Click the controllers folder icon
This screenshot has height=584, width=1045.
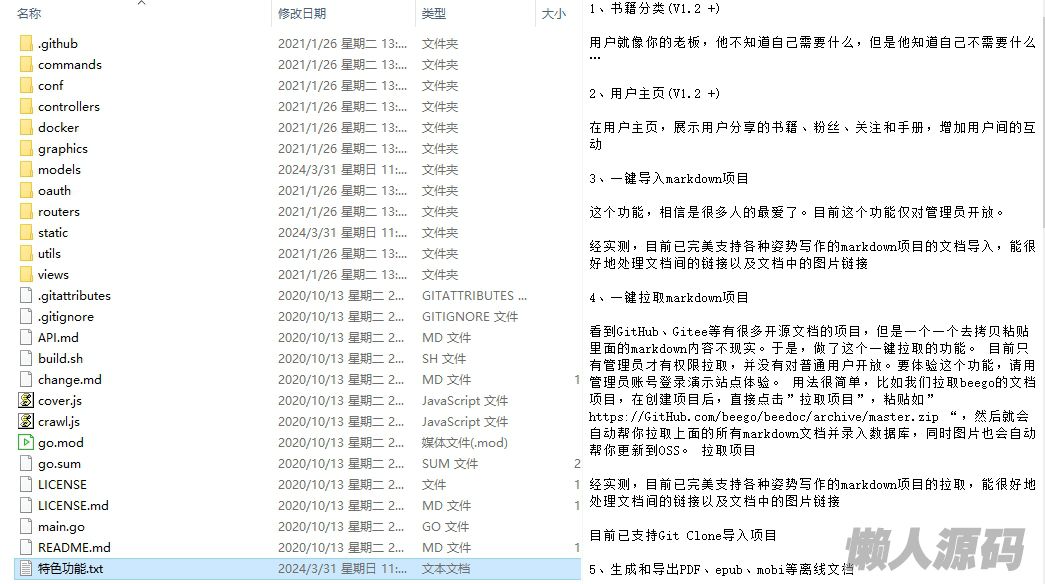click(26, 107)
